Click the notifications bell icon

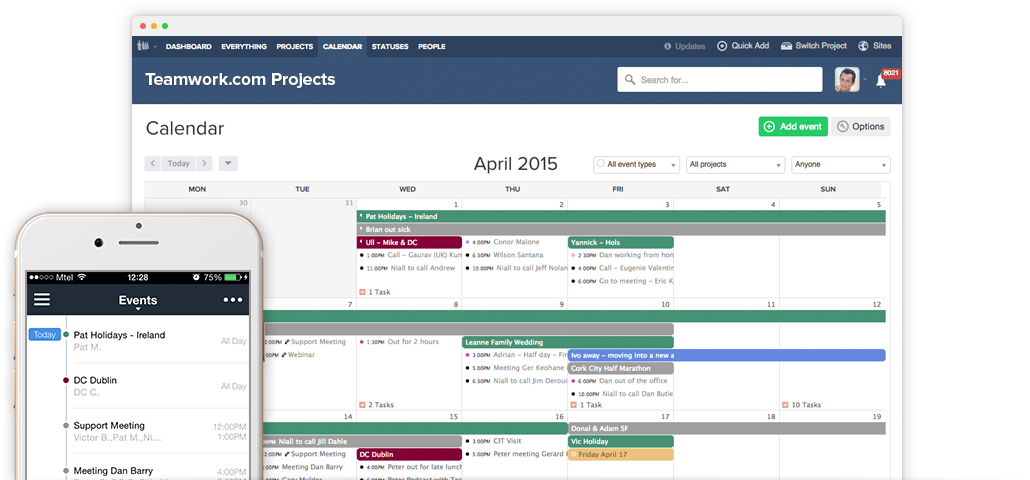point(881,80)
